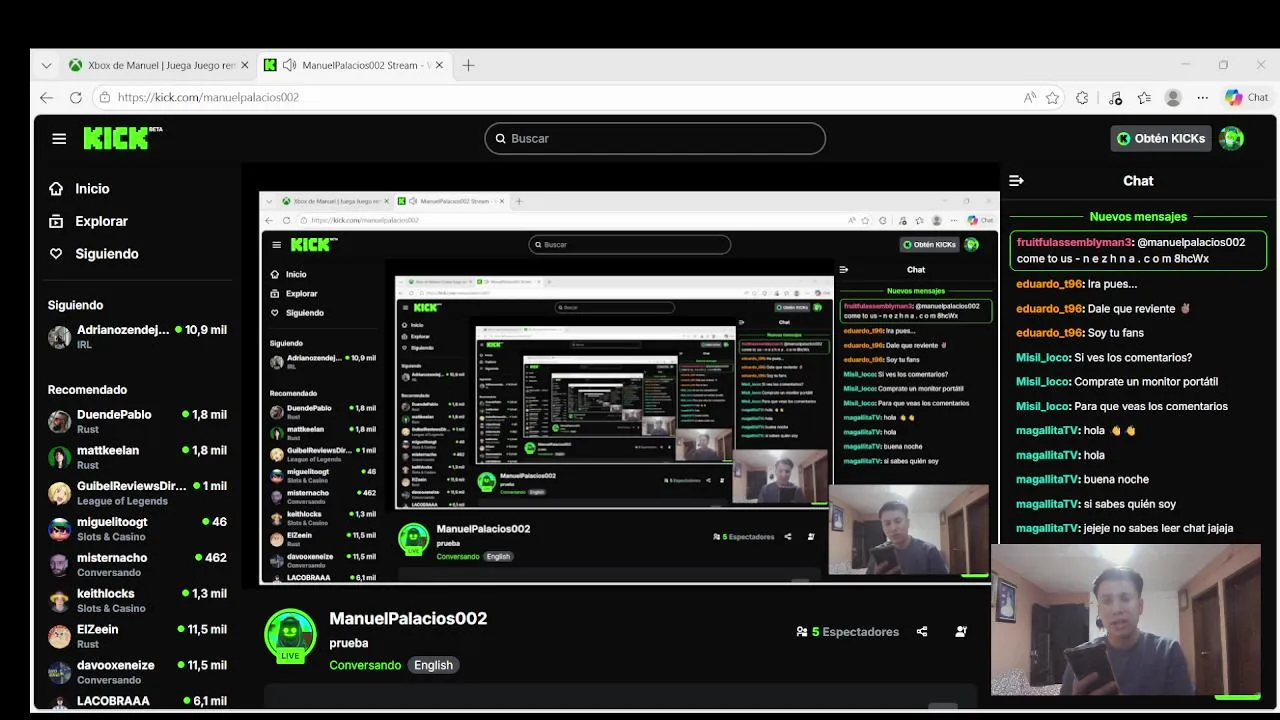Close the ManuelPalacios002 Stream tab
The width and height of the screenshot is (1280, 720).
pyautogui.click(x=441, y=65)
